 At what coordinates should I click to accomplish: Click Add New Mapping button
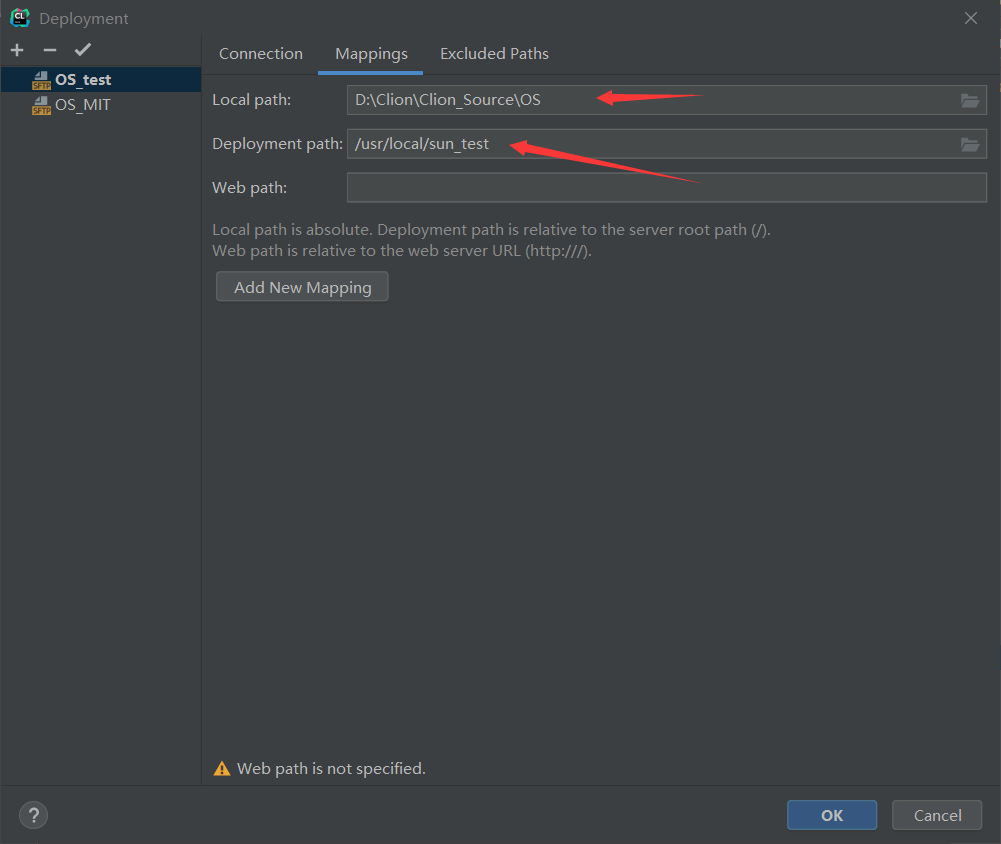coord(302,287)
